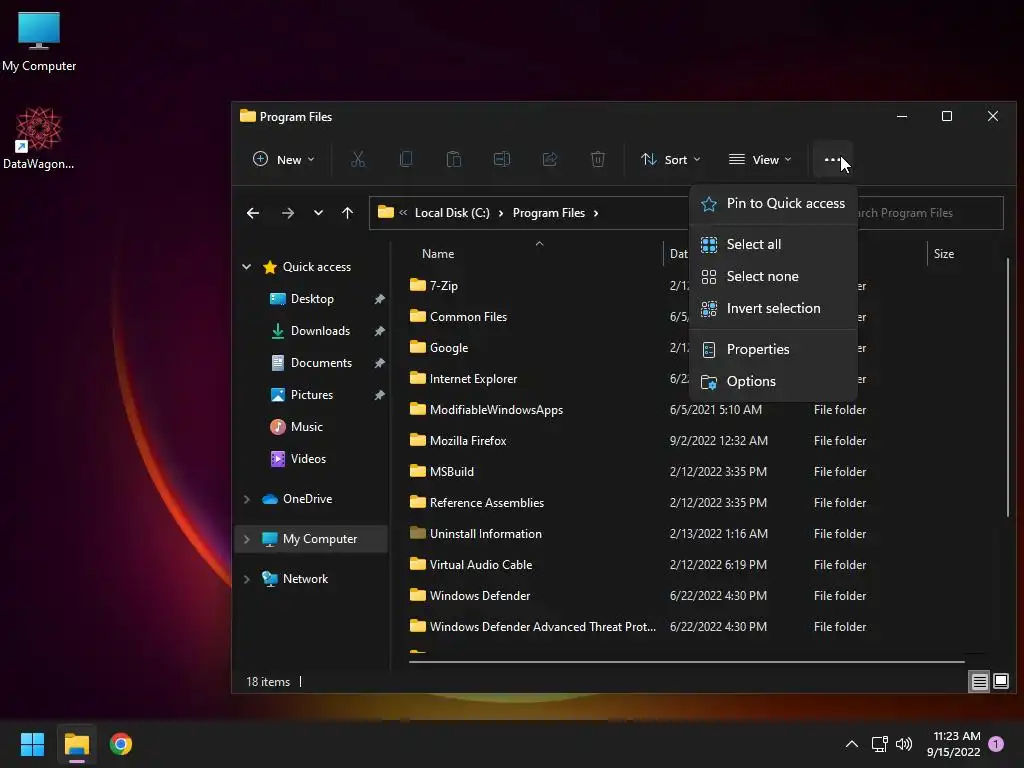
Task: Choose Select all from menu
Action: point(773,244)
